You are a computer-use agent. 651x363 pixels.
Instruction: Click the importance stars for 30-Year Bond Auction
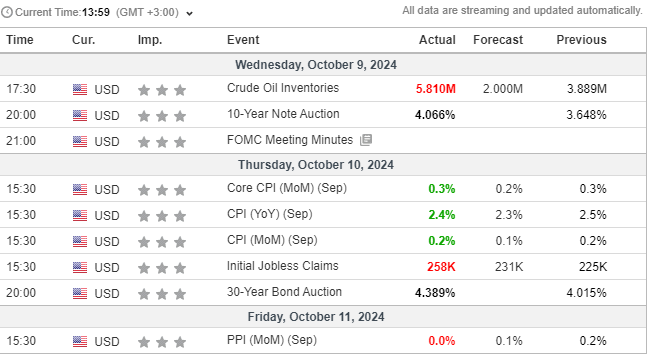point(162,294)
